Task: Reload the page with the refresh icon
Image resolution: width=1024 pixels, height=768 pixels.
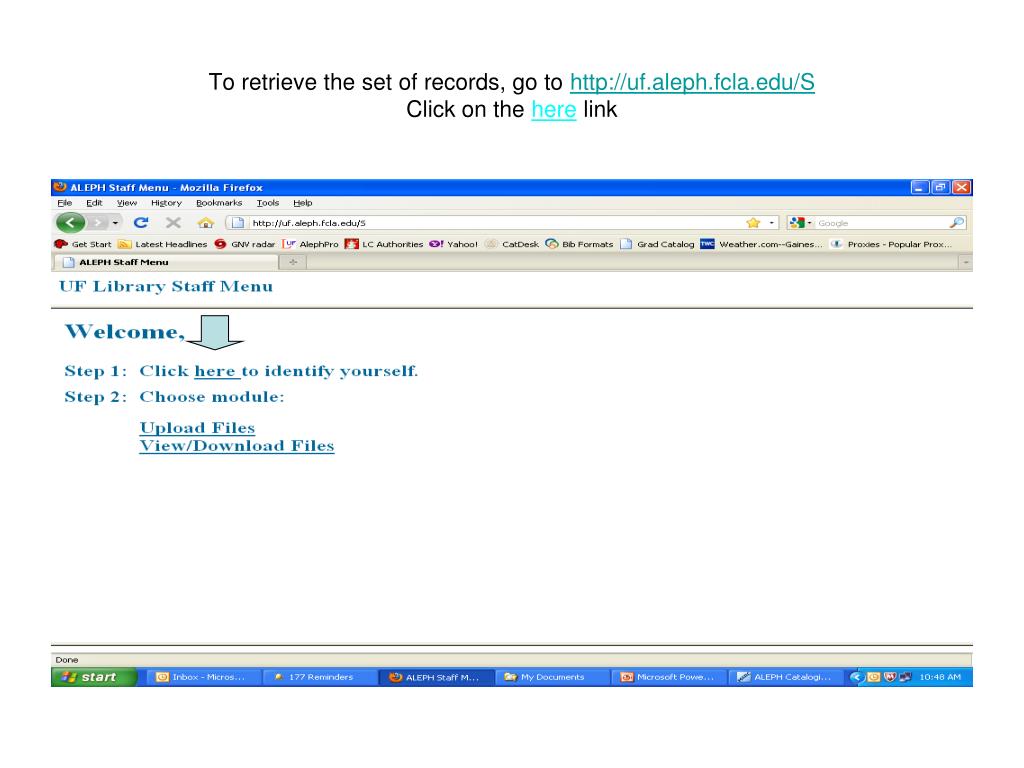Action: (x=141, y=223)
